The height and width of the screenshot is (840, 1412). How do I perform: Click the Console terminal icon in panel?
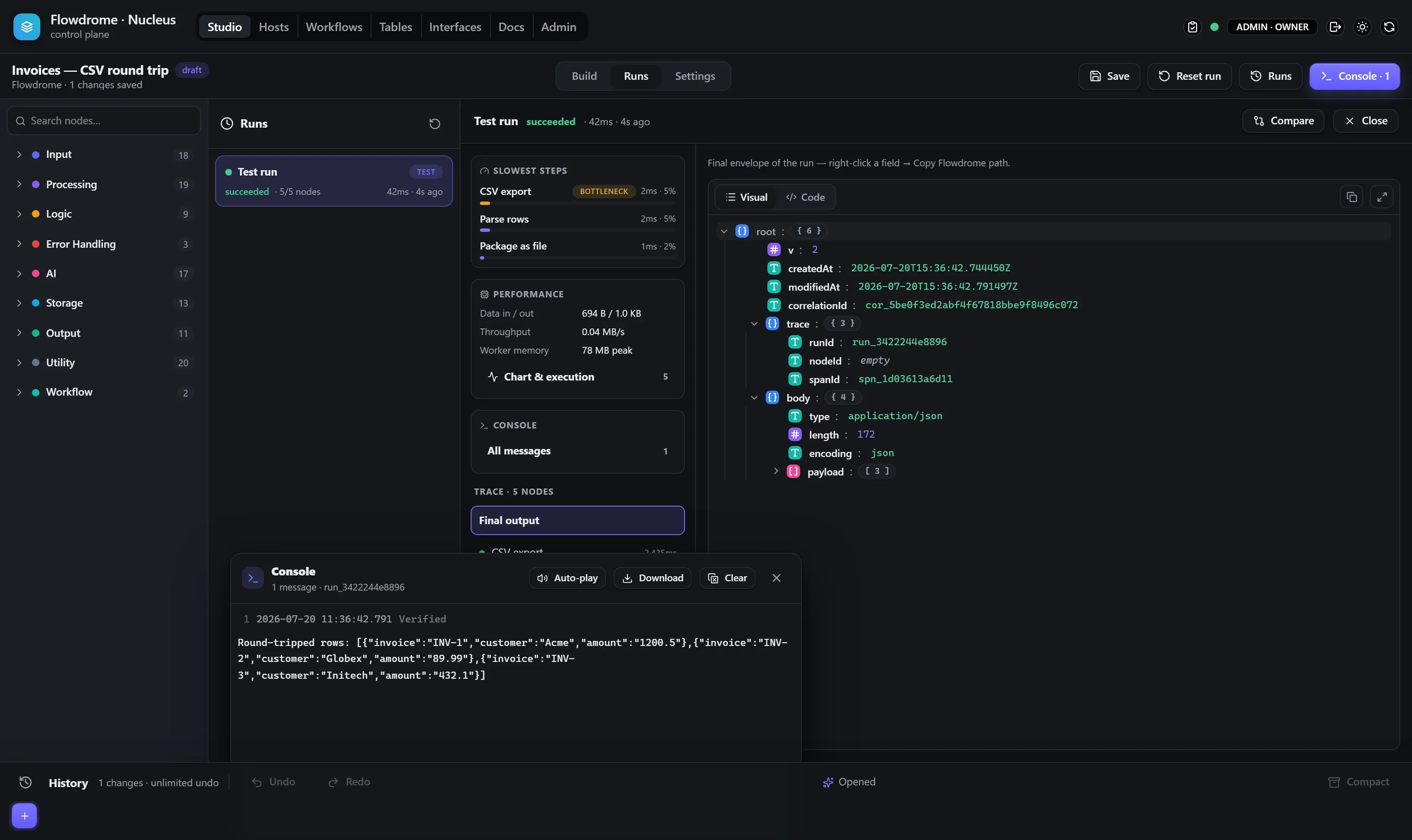tap(253, 578)
